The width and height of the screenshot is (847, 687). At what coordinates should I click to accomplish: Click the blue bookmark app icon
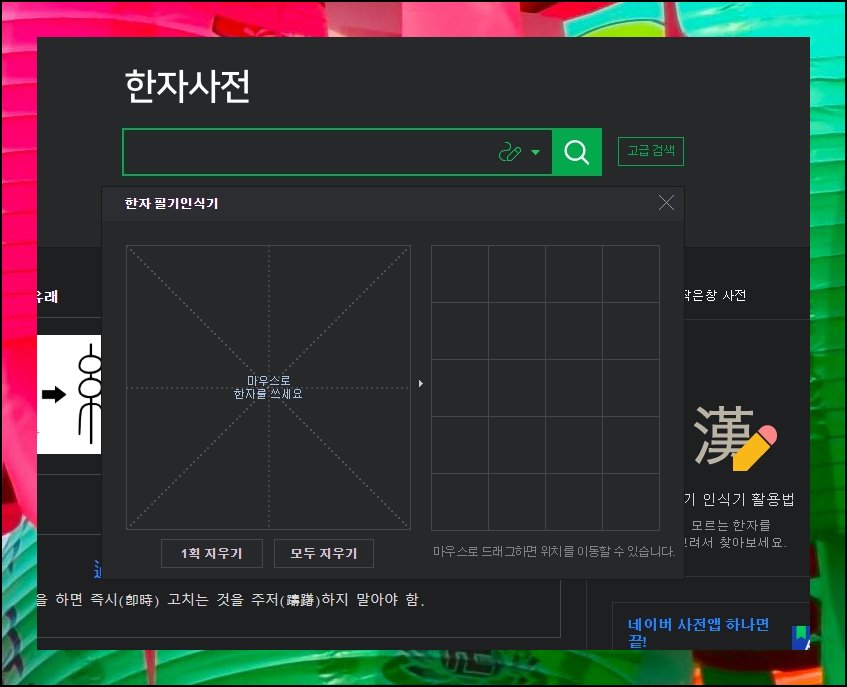pos(801,637)
